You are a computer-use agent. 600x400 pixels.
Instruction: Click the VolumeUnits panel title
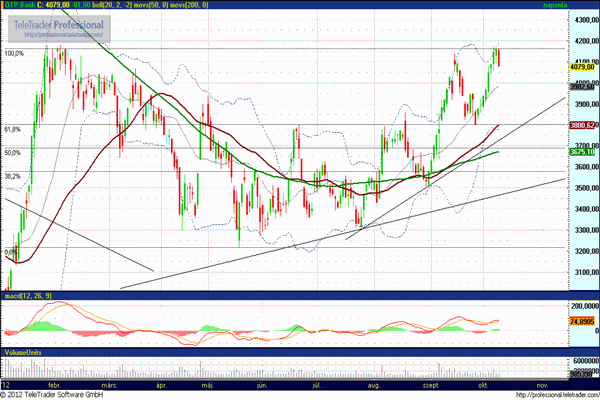click(x=23, y=352)
